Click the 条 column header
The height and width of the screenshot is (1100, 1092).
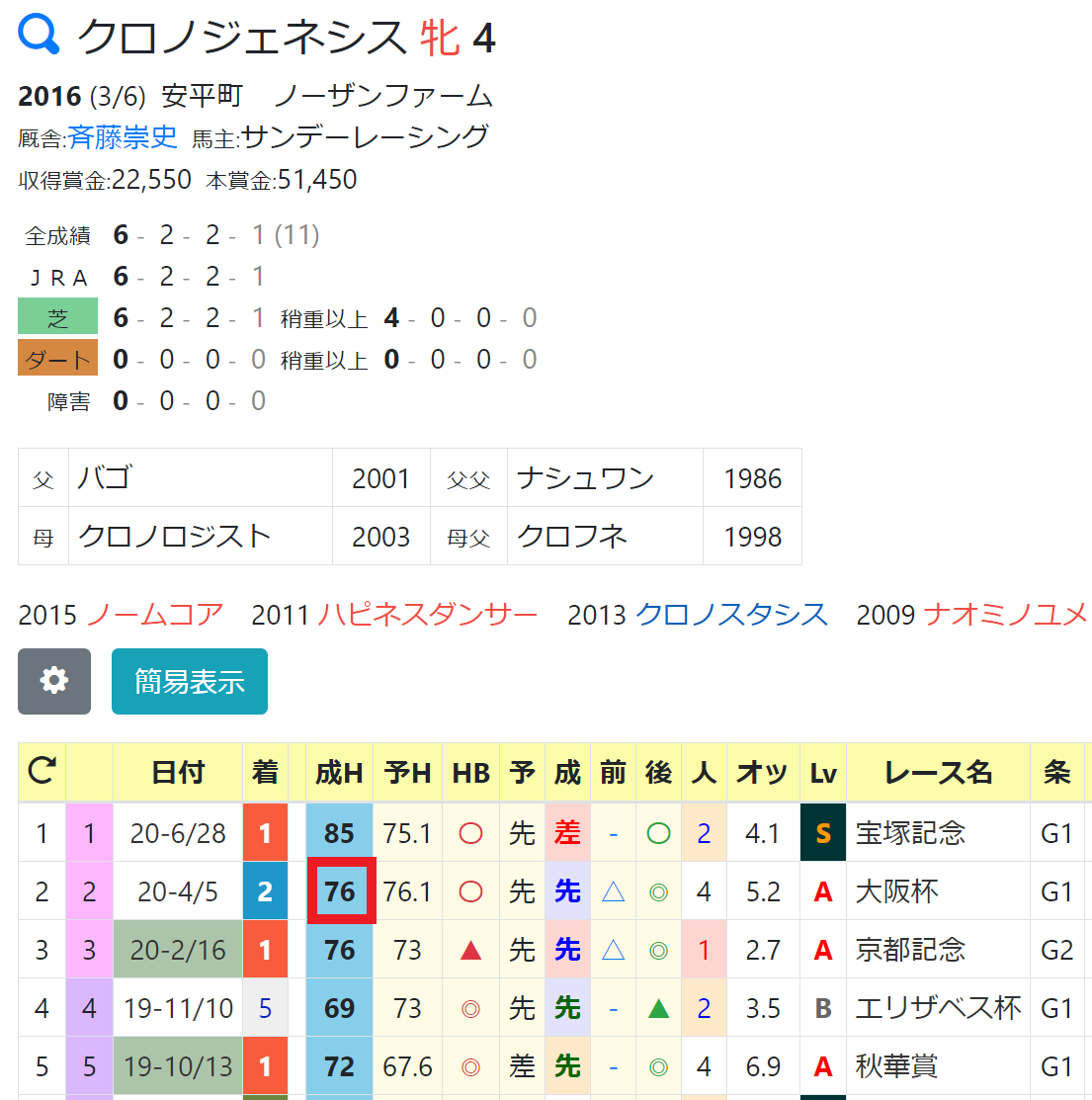[x=1057, y=773]
